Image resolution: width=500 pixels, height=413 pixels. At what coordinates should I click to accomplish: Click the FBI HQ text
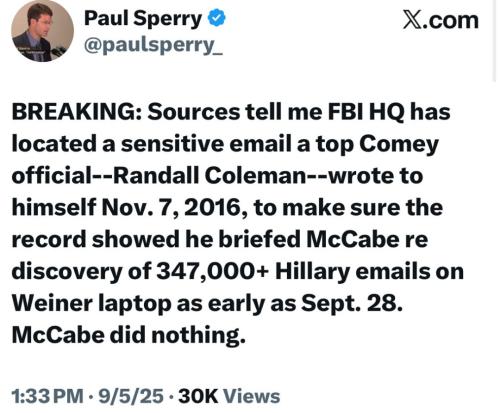(x=366, y=112)
